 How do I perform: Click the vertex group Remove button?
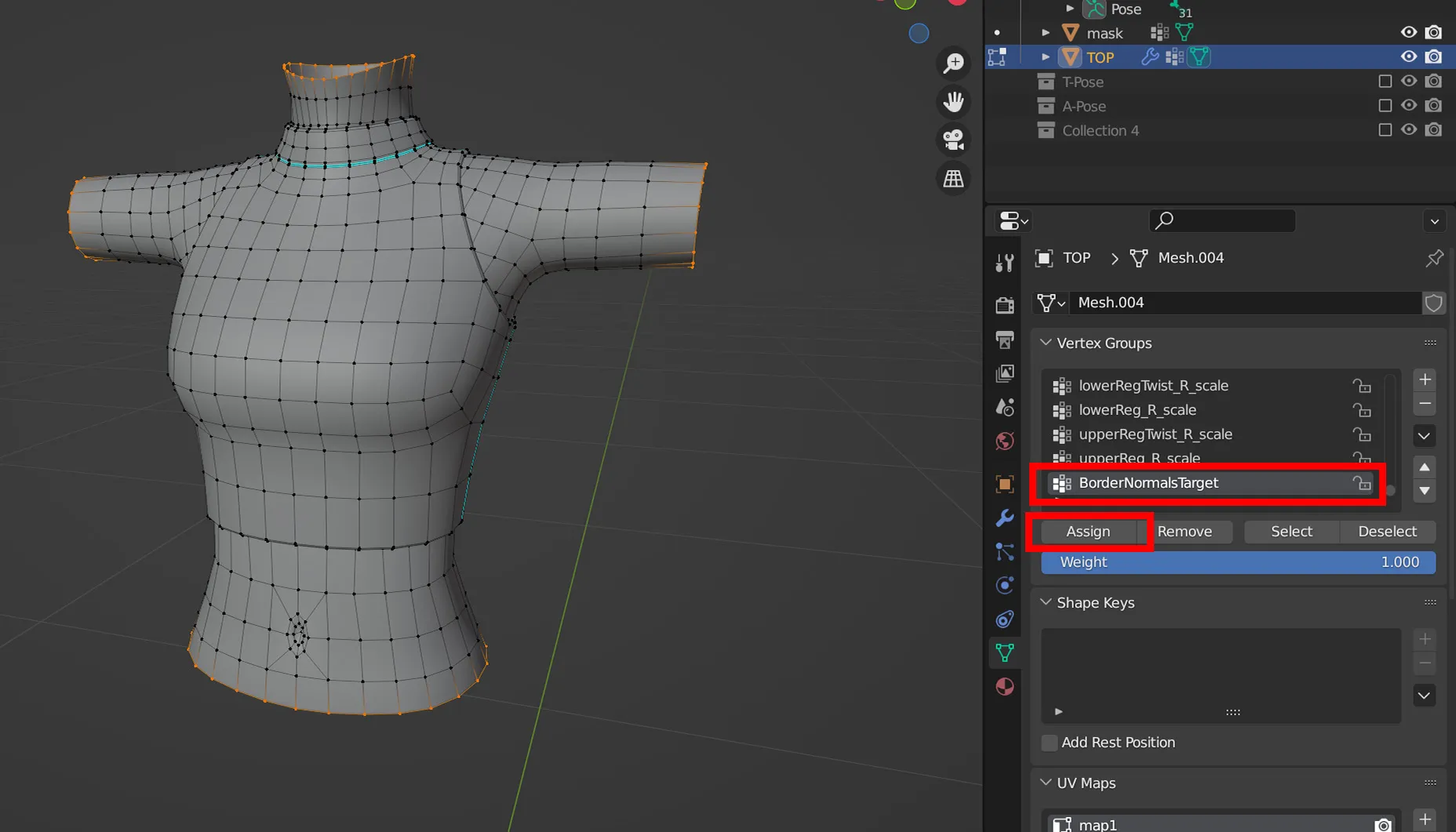(x=1185, y=532)
